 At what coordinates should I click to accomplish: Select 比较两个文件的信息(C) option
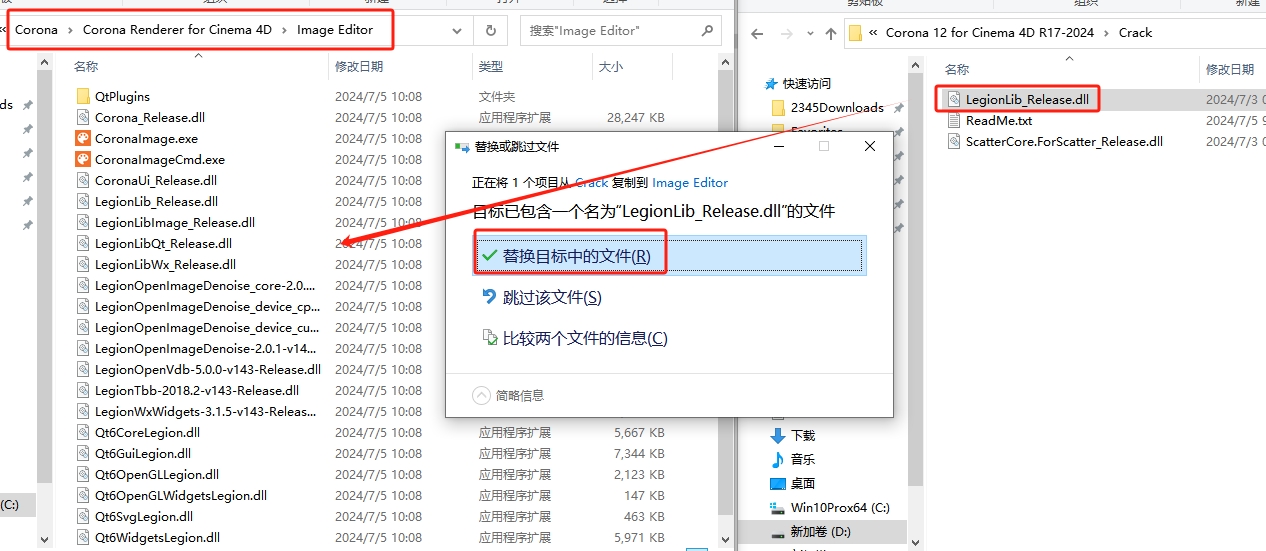(584, 338)
